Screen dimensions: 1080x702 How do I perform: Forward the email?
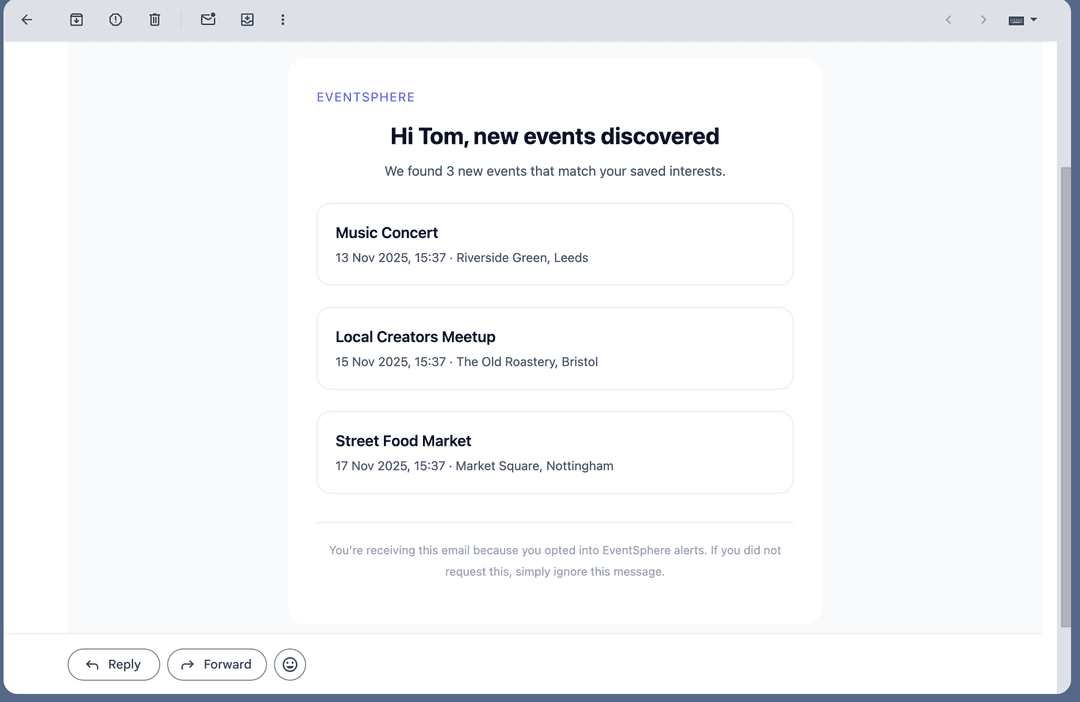(x=216, y=664)
